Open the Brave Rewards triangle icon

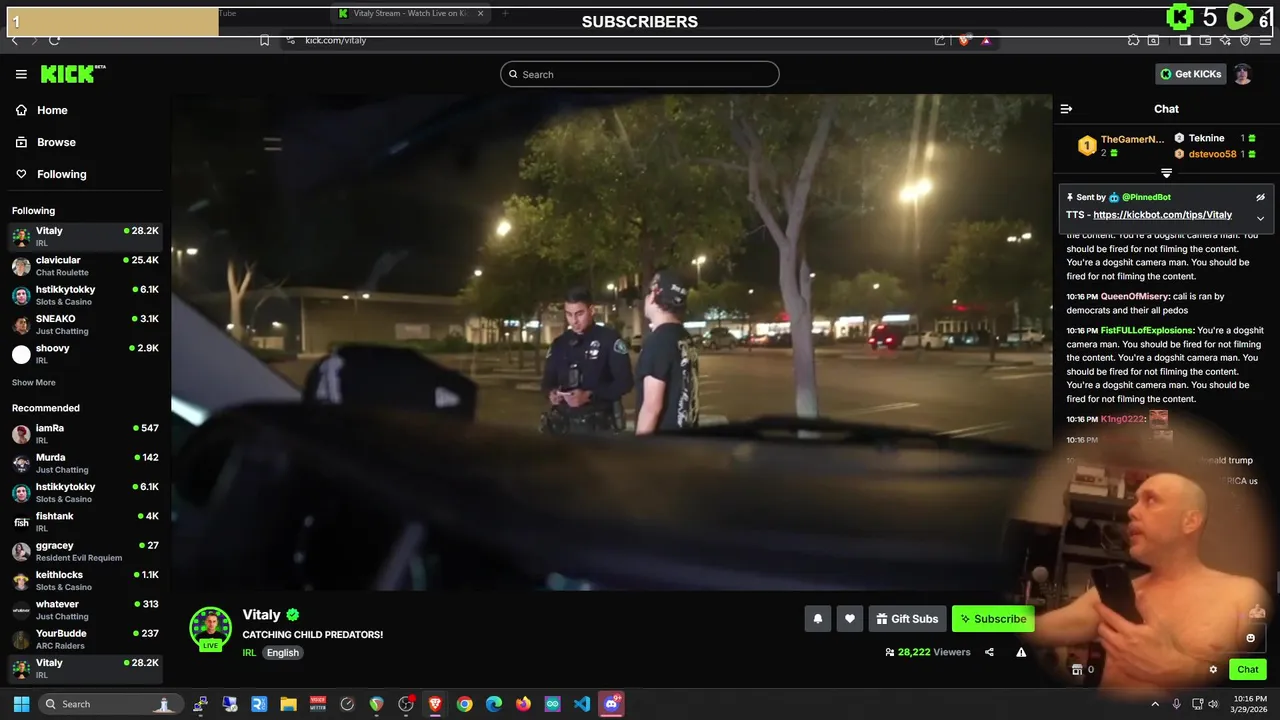coord(986,40)
